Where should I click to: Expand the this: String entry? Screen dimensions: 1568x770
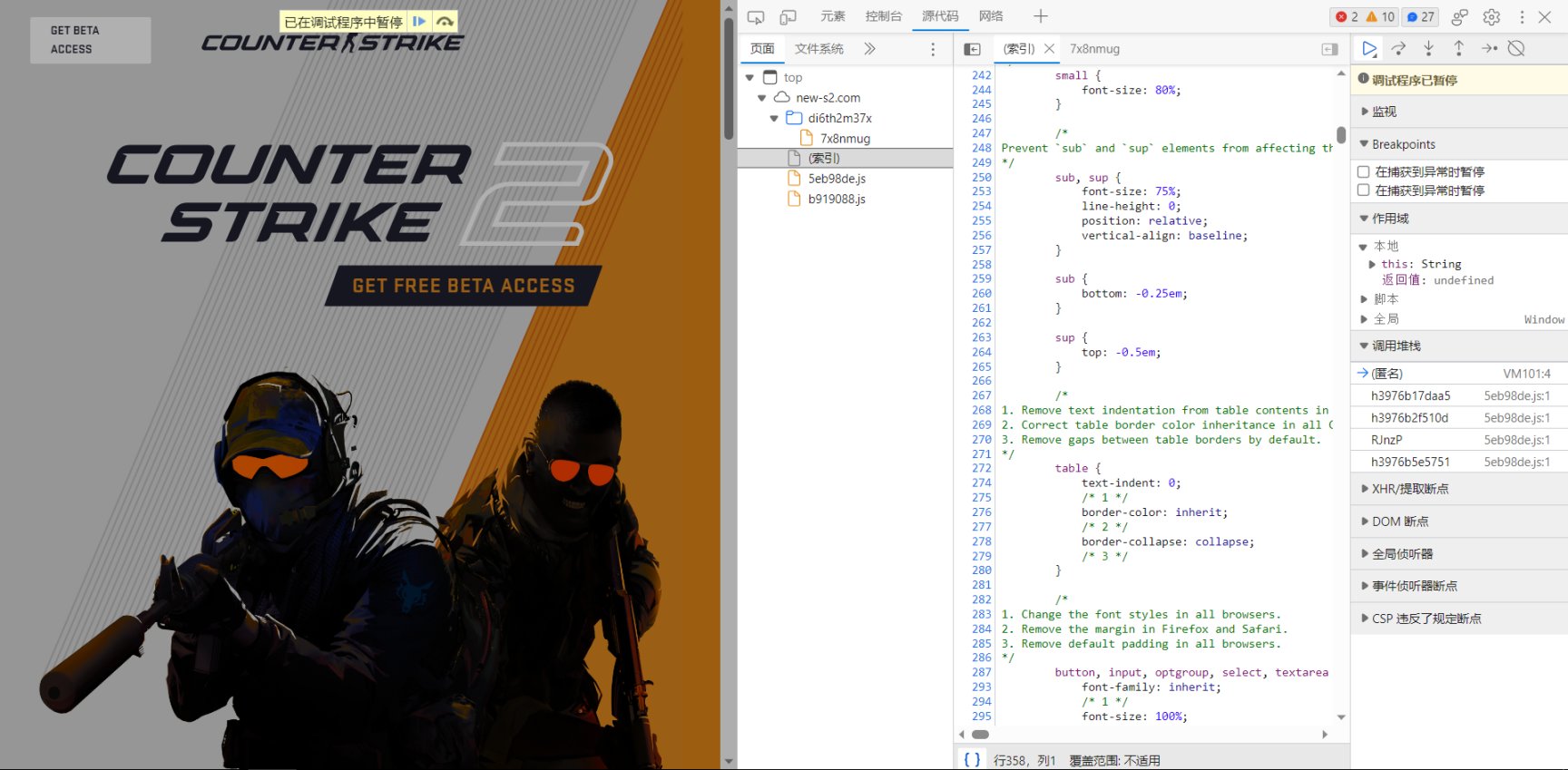1372,264
